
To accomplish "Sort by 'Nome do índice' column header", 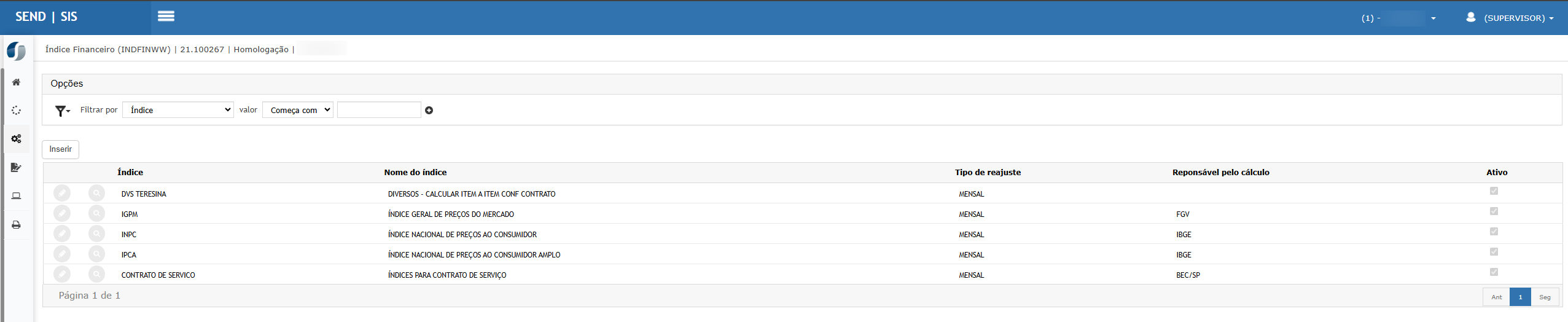I will pos(415,173).
